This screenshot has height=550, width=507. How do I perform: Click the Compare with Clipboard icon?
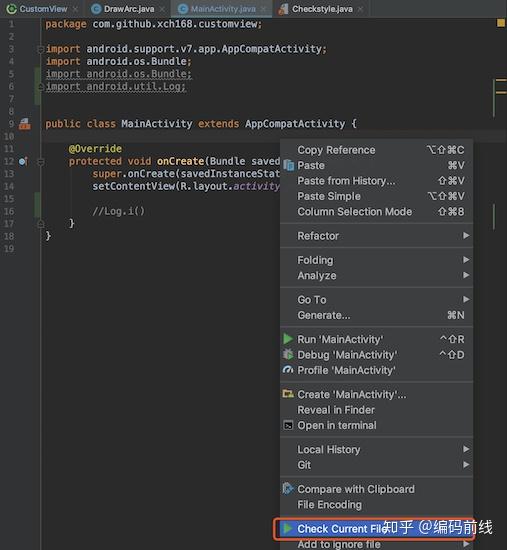click(288, 489)
